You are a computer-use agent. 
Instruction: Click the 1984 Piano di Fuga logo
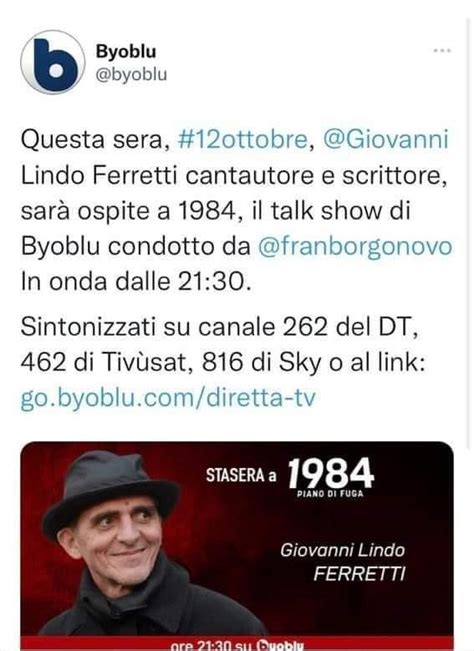pyautogui.click(x=331, y=477)
